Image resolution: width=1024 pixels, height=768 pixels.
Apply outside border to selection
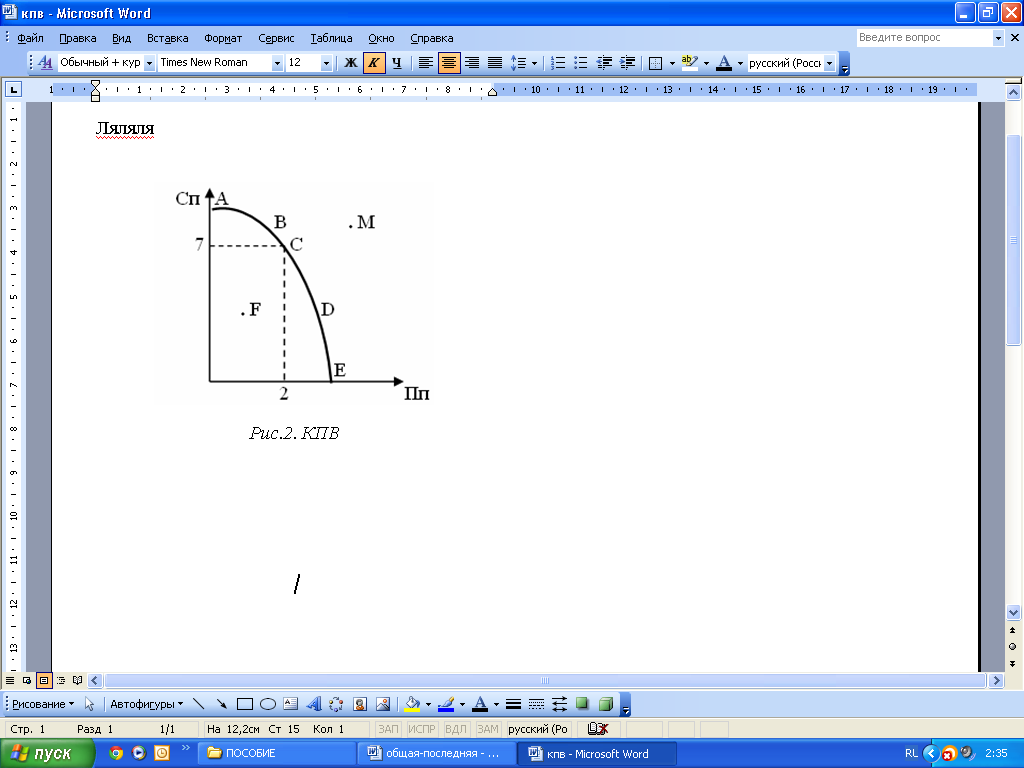[x=656, y=63]
